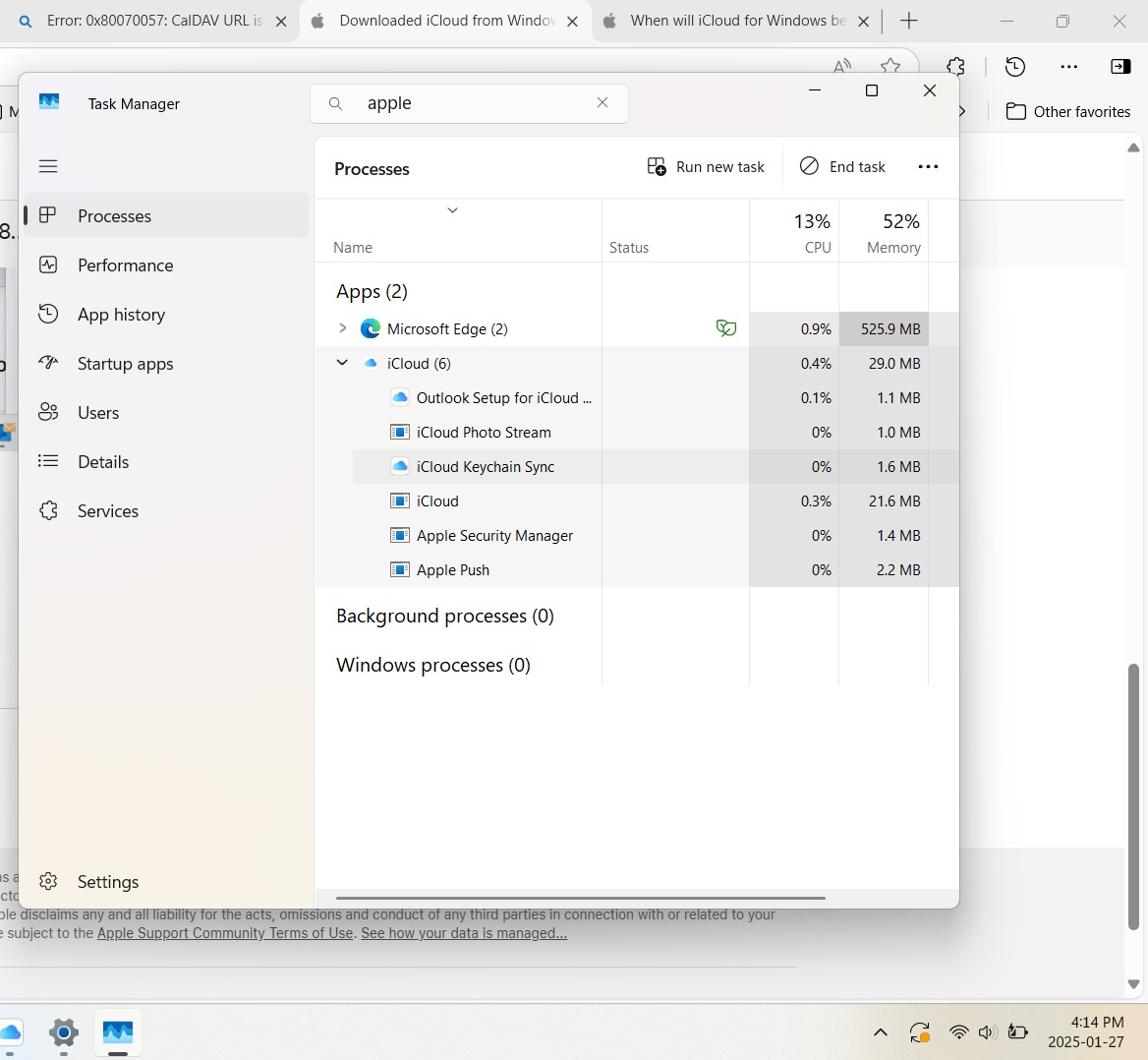The width and height of the screenshot is (1148, 1060).
Task: Click the search magnifier icon in Task Manager
Action: pyautogui.click(x=335, y=103)
